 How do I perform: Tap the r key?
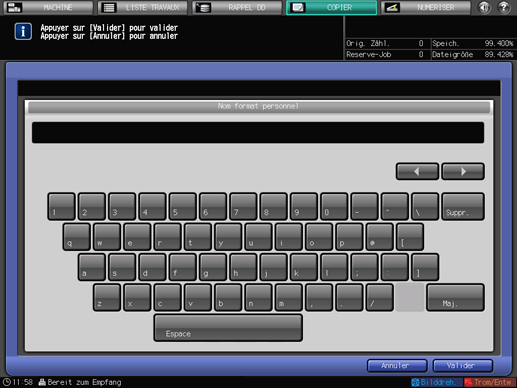point(168,237)
